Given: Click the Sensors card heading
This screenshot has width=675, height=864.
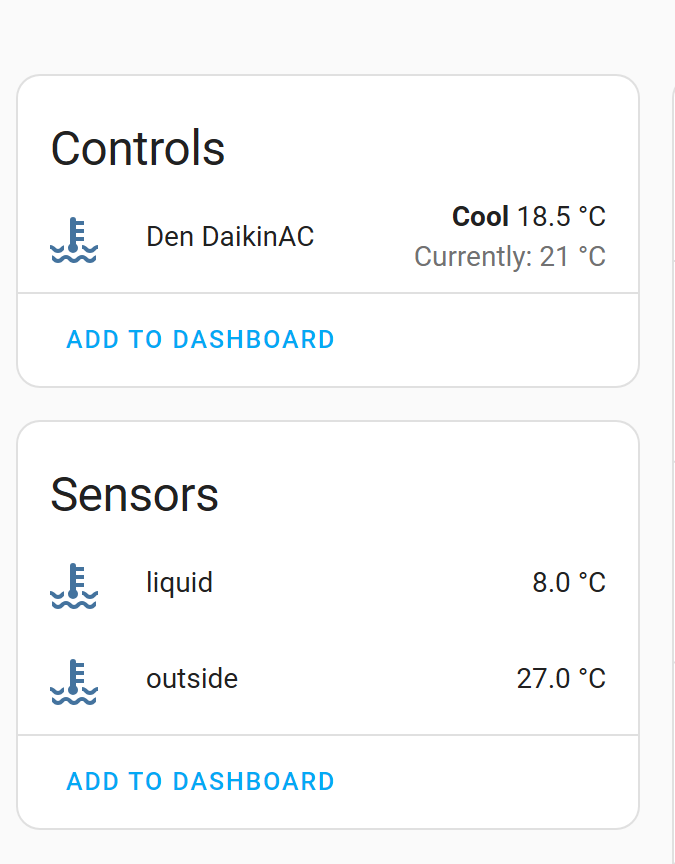Looking at the screenshot, I should pos(134,495).
